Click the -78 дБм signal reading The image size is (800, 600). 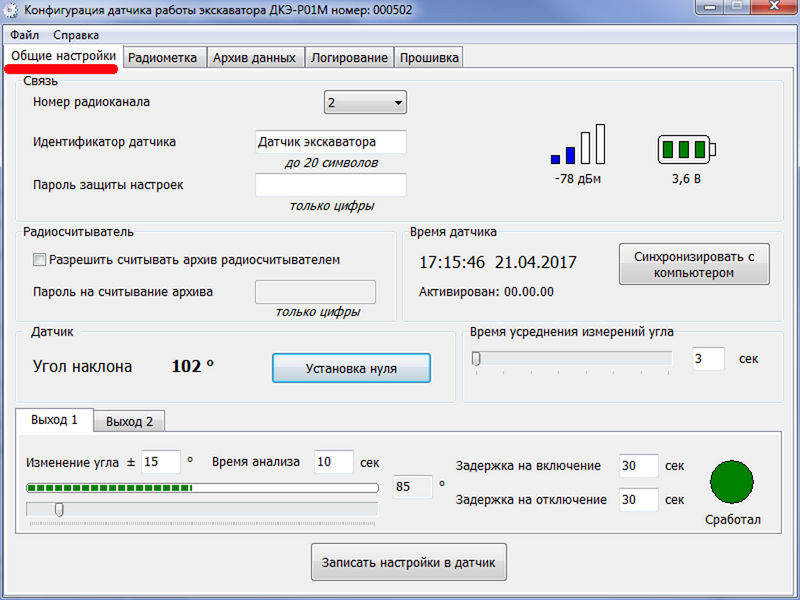click(578, 179)
